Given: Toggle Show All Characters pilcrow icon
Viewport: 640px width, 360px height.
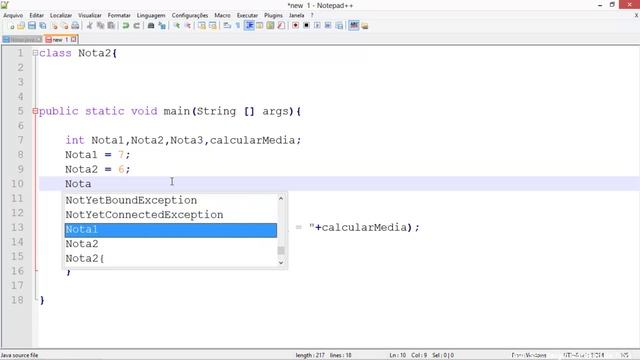Looking at the screenshot, I should (238, 26).
